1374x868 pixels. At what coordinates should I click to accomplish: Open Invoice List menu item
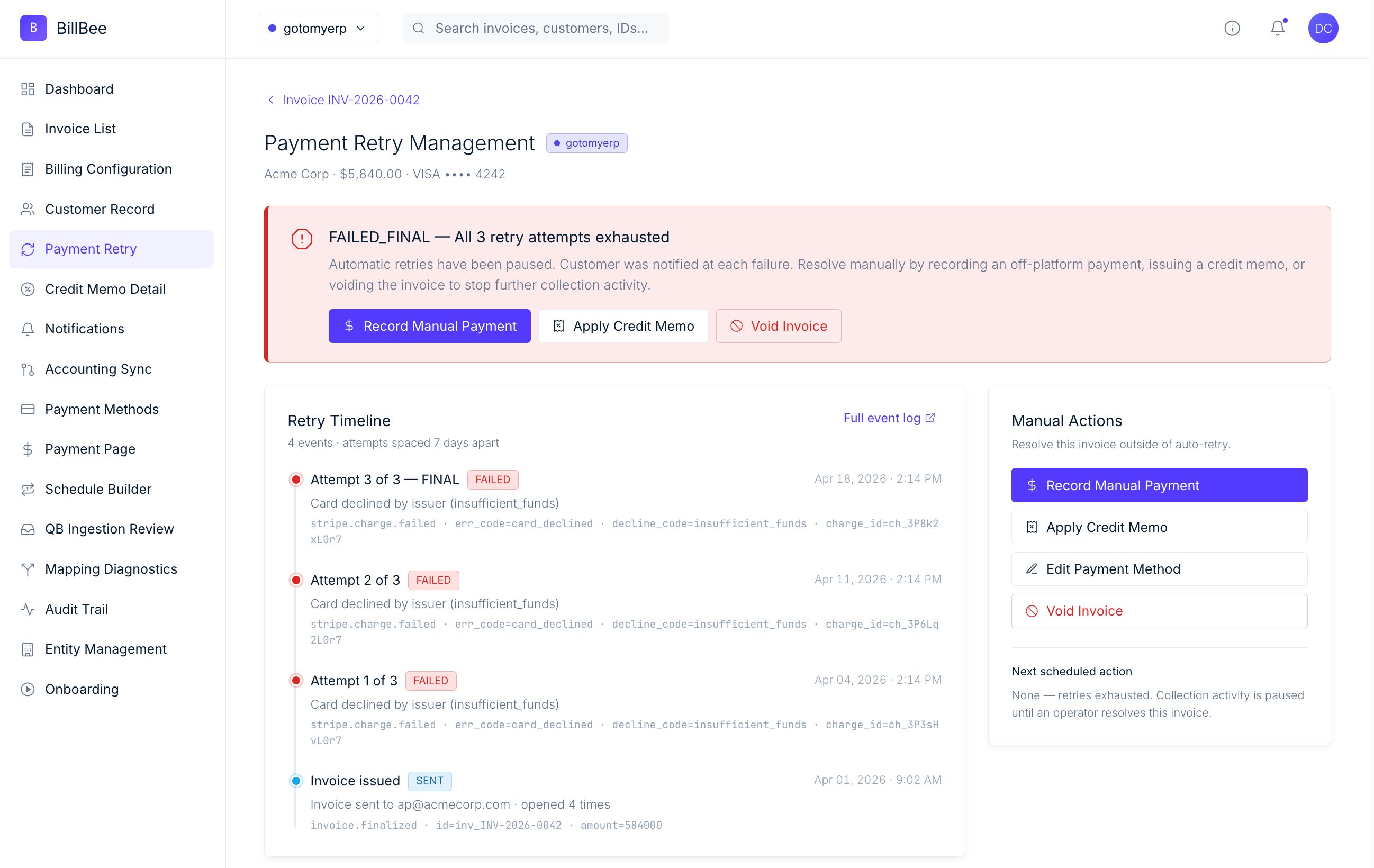111,129
